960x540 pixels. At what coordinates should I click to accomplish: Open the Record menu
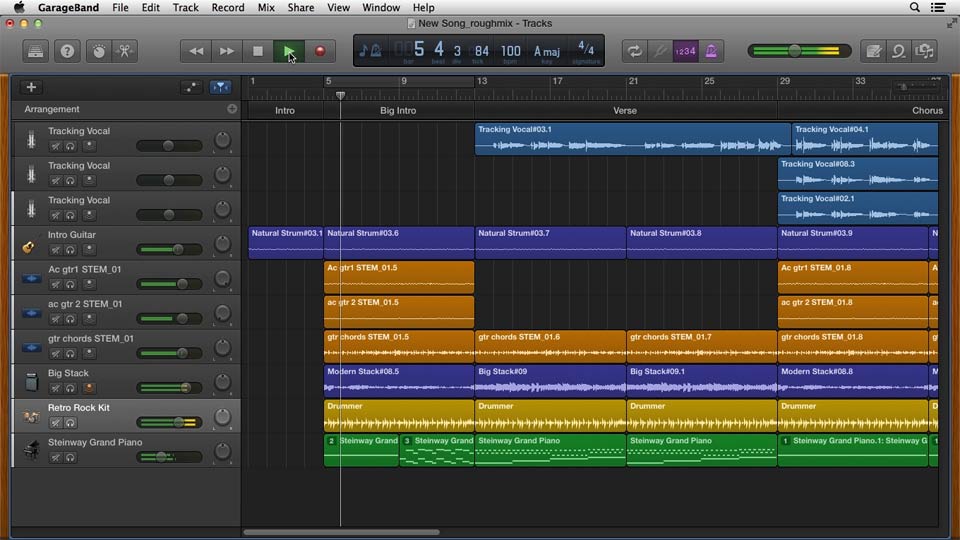click(228, 7)
